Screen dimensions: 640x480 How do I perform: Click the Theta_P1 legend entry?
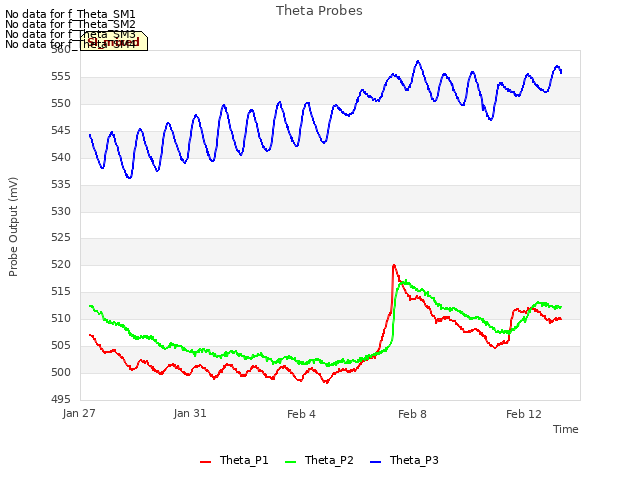[234, 460]
